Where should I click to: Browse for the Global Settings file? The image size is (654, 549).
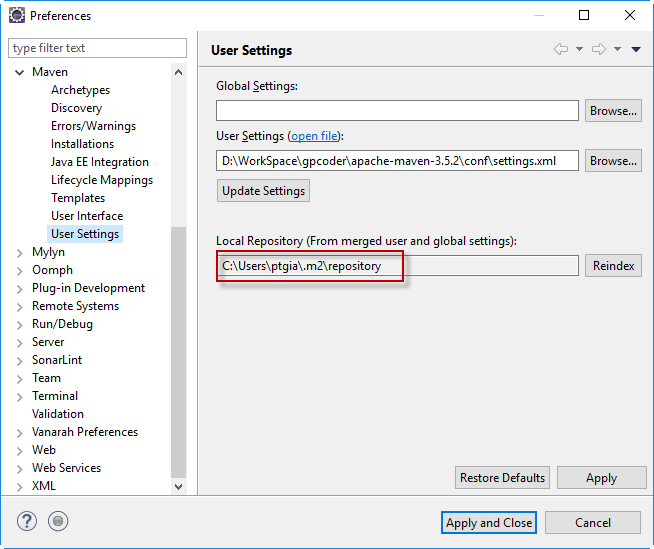coord(613,111)
